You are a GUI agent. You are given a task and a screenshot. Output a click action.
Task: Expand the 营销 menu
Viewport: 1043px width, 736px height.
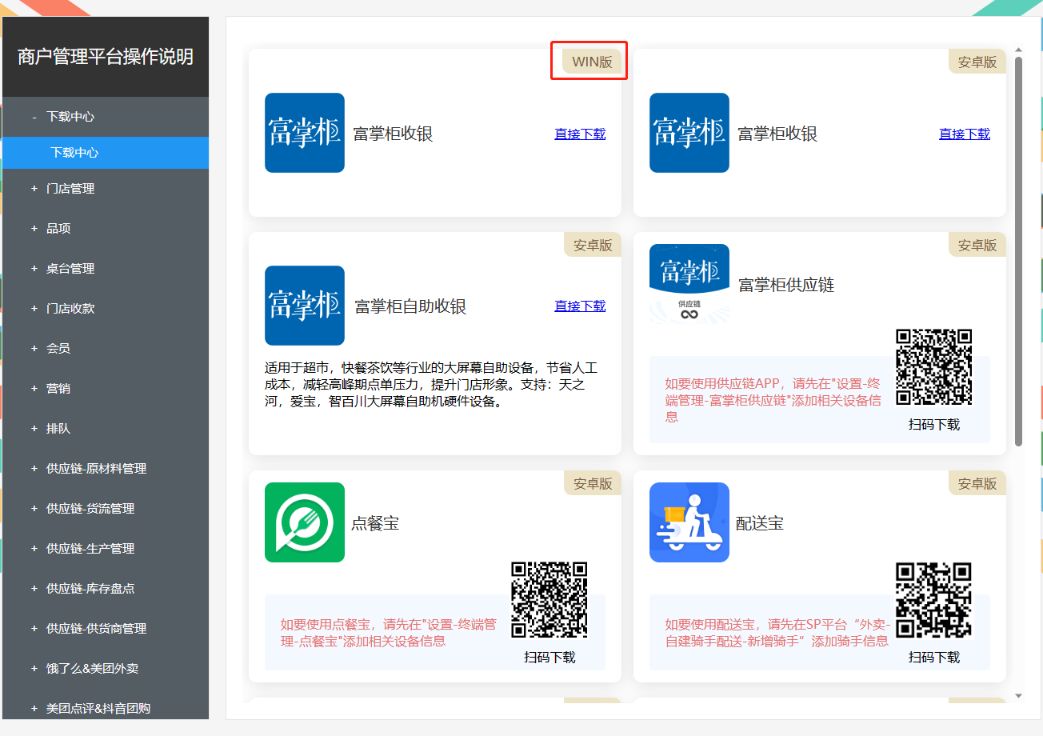106,388
